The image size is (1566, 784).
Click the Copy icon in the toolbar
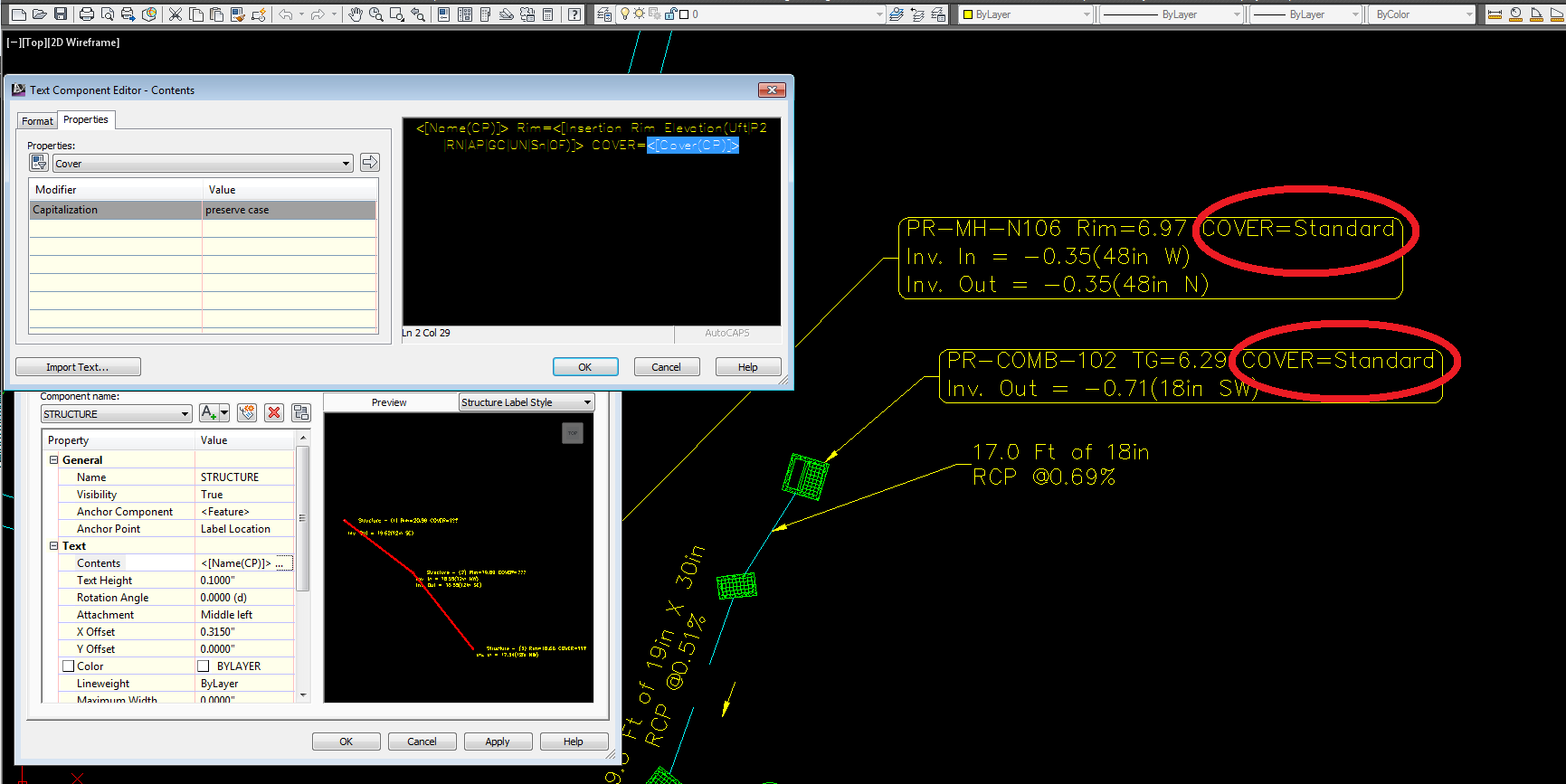pyautogui.click(x=196, y=14)
